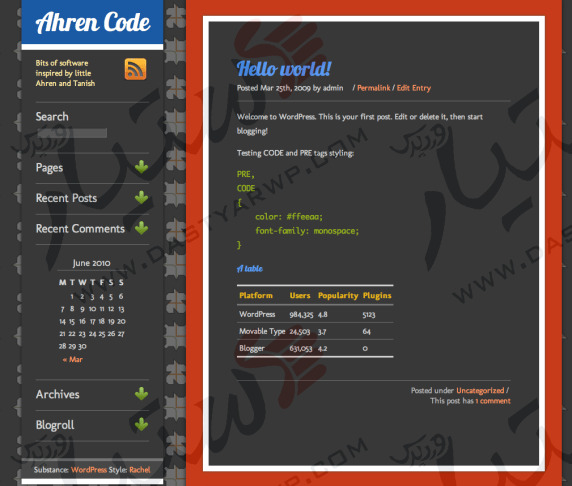Expand Pages section with green arrow

coord(141,167)
